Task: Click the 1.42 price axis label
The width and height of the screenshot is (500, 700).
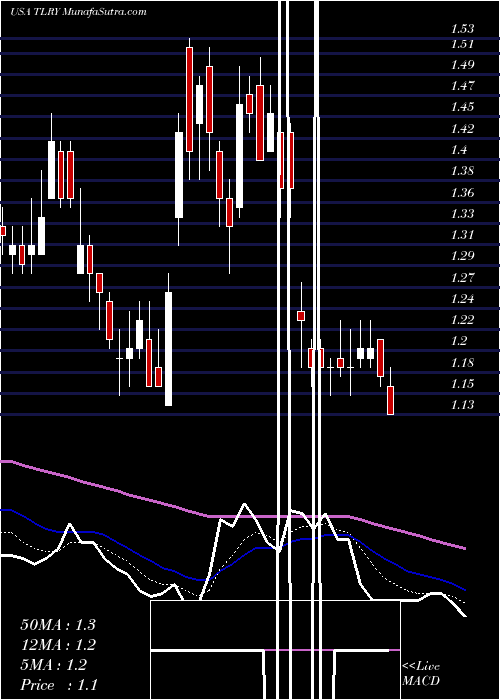Action: pyautogui.click(x=462, y=129)
